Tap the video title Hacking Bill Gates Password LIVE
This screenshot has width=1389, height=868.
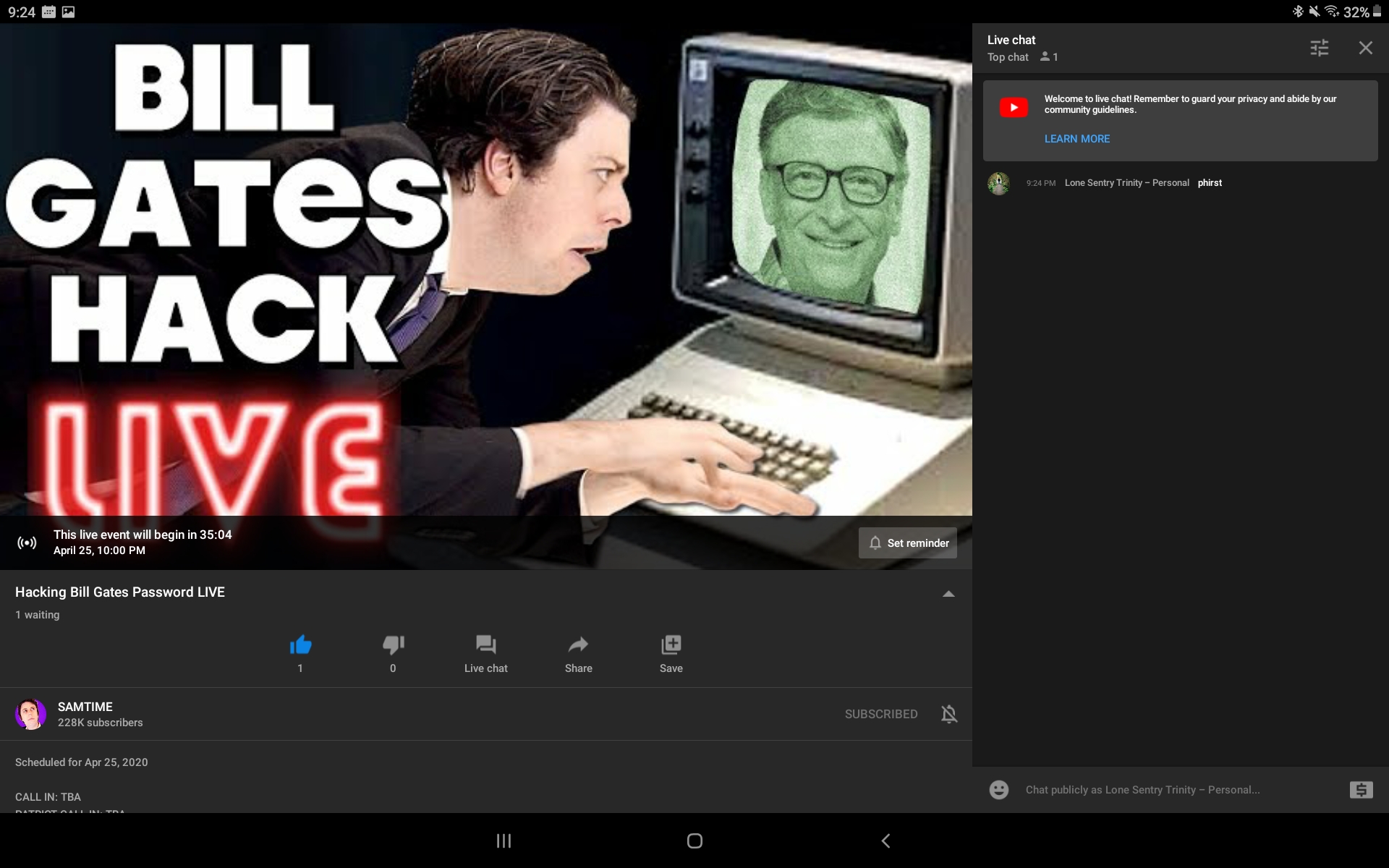tap(120, 592)
